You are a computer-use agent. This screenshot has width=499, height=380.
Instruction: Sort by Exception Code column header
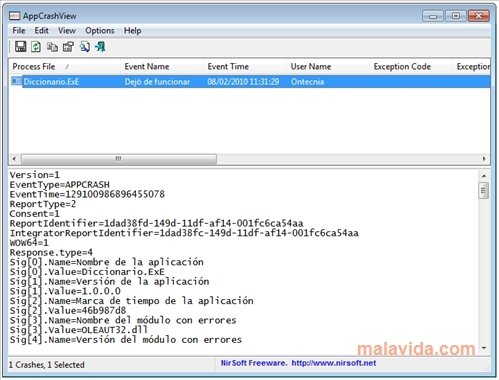(x=411, y=67)
